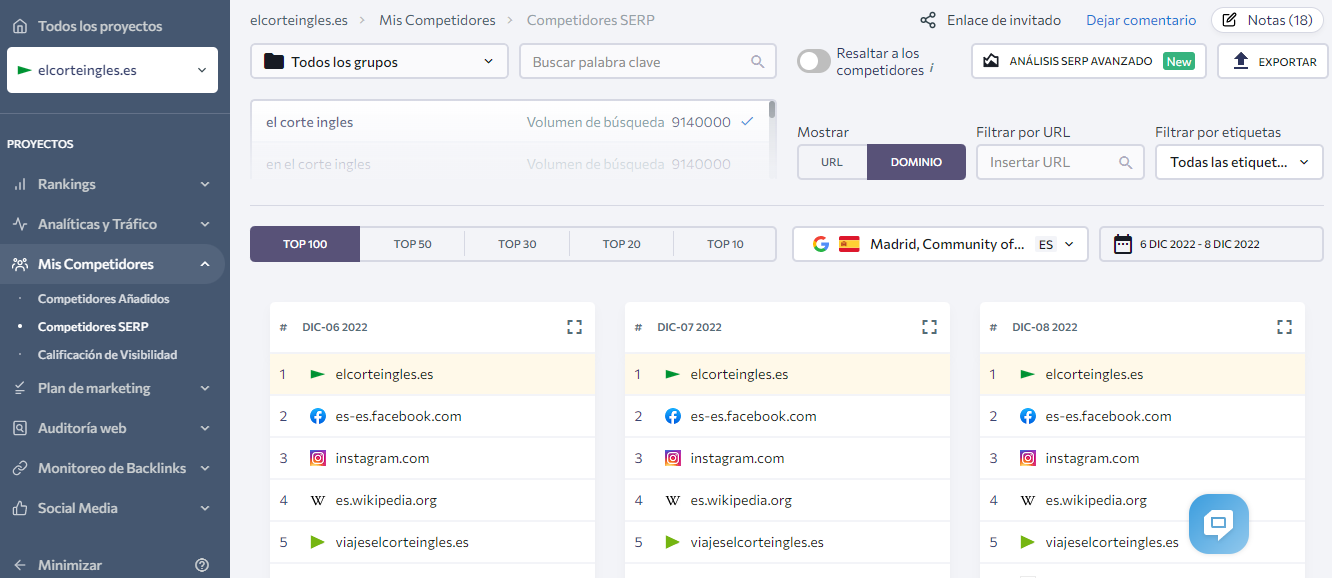Go to Mis Competidores breadcrumb
This screenshot has width=1332, height=578.
[x=435, y=20]
